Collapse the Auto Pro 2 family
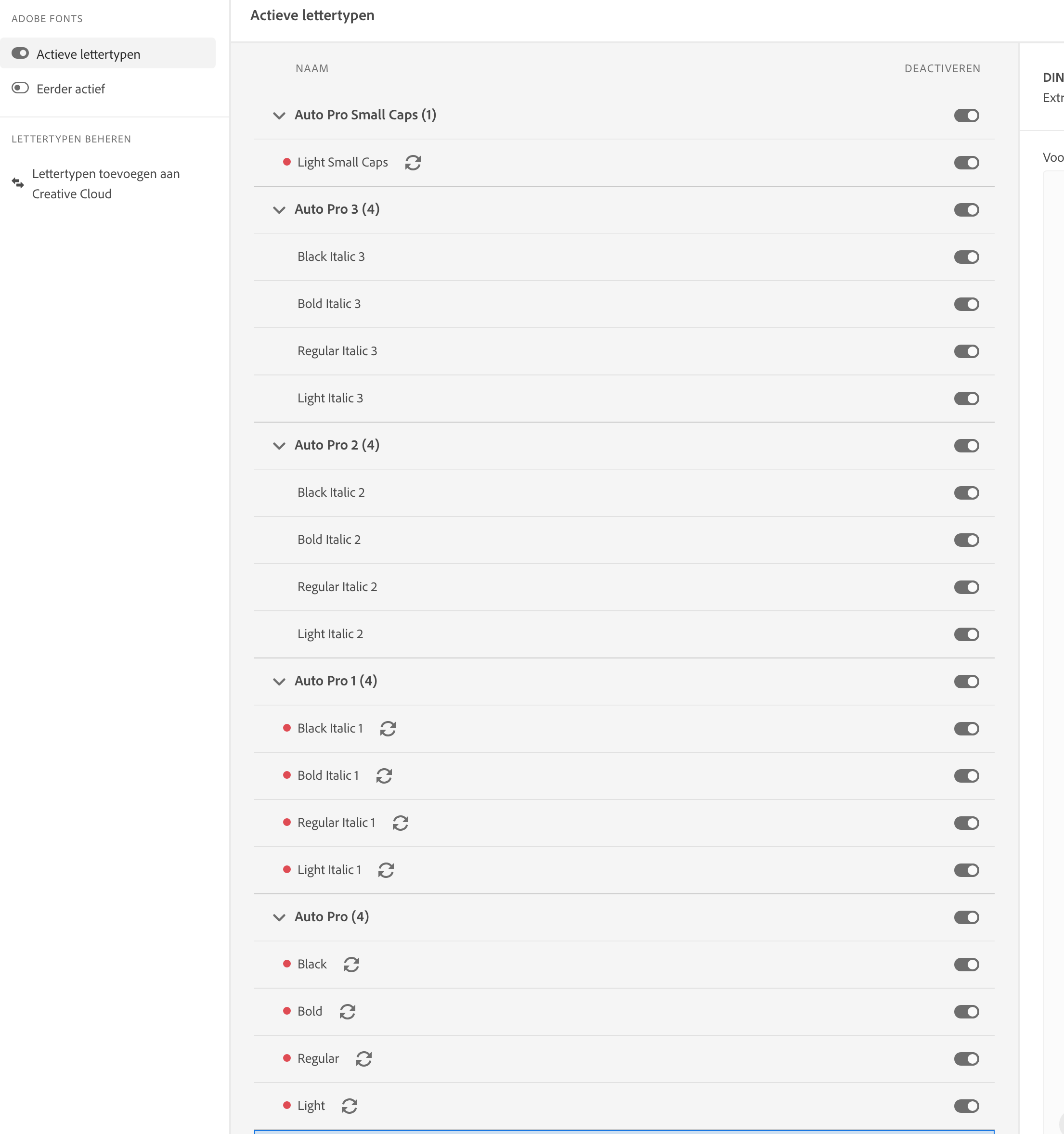Viewport: 1064px width, 1134px height. point(279,446)
